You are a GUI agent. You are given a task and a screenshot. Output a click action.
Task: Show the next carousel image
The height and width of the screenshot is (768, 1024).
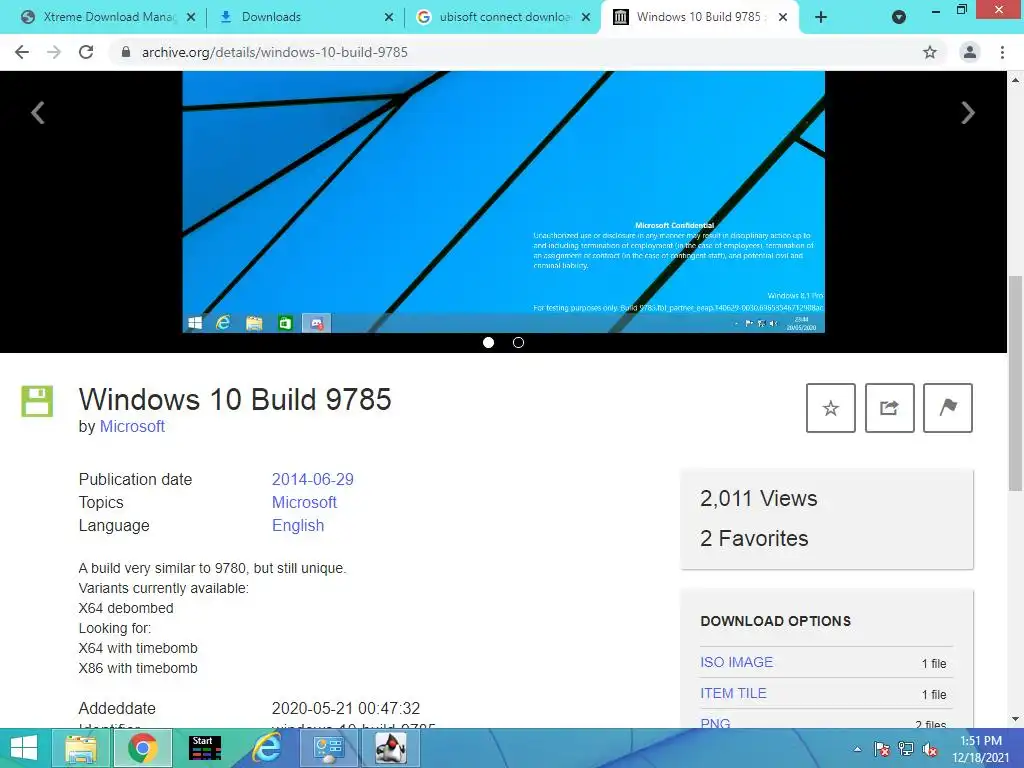point(968,112)
